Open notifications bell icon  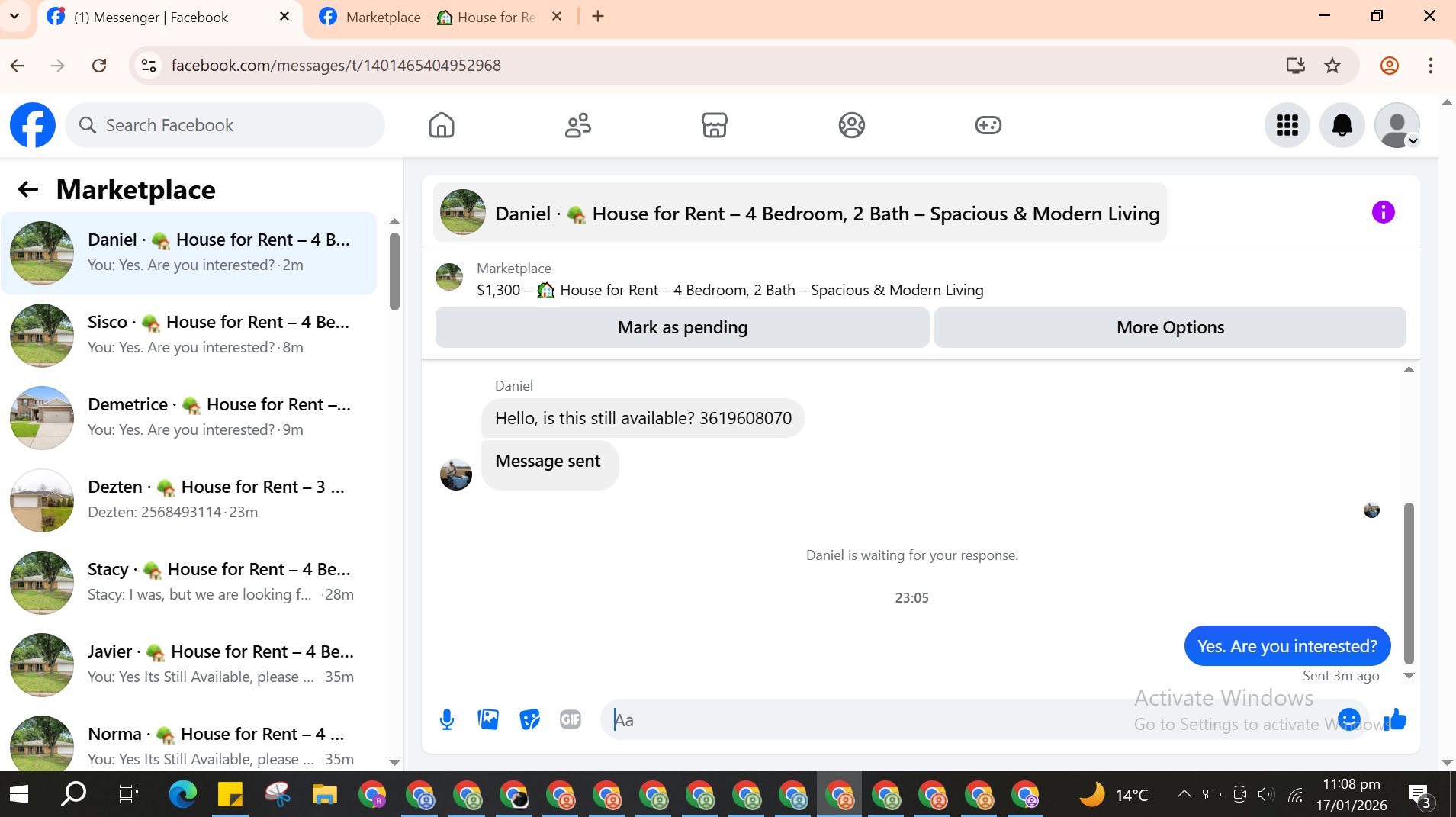tap(1342, 125)
